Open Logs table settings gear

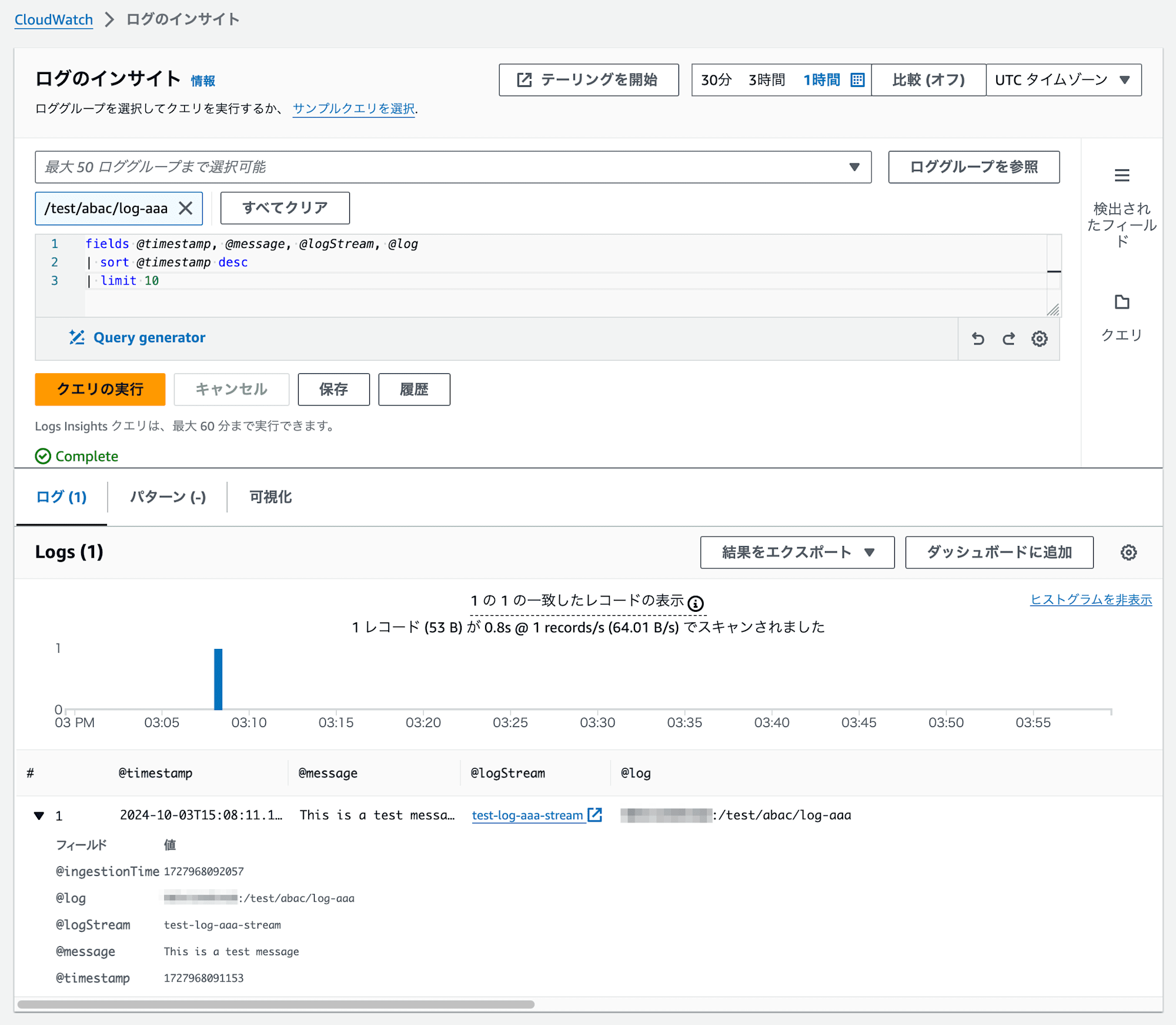(1128, 552)
